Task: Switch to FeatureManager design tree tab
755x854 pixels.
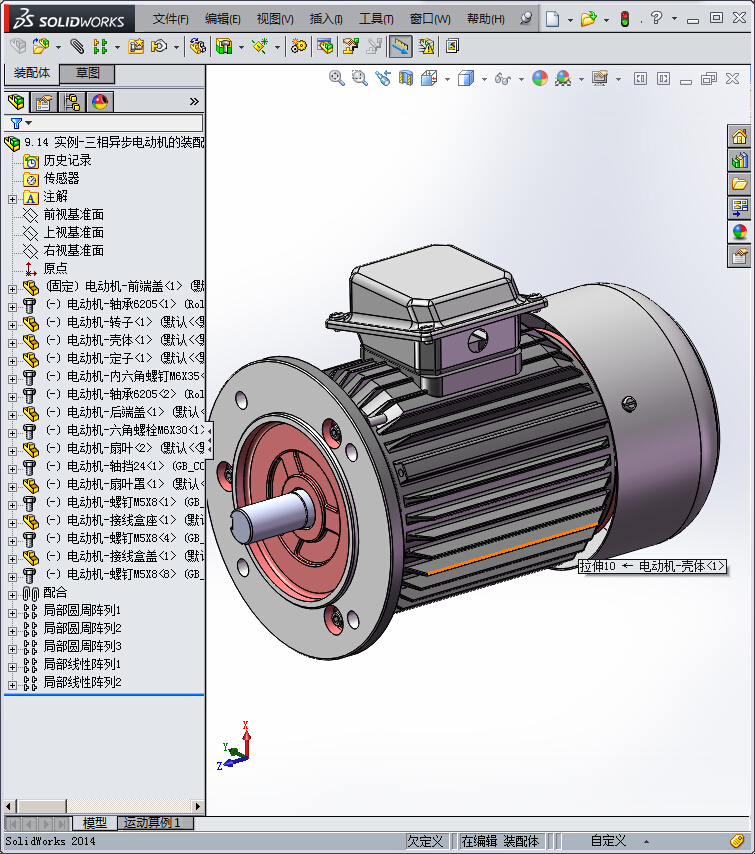Action: 16,102
